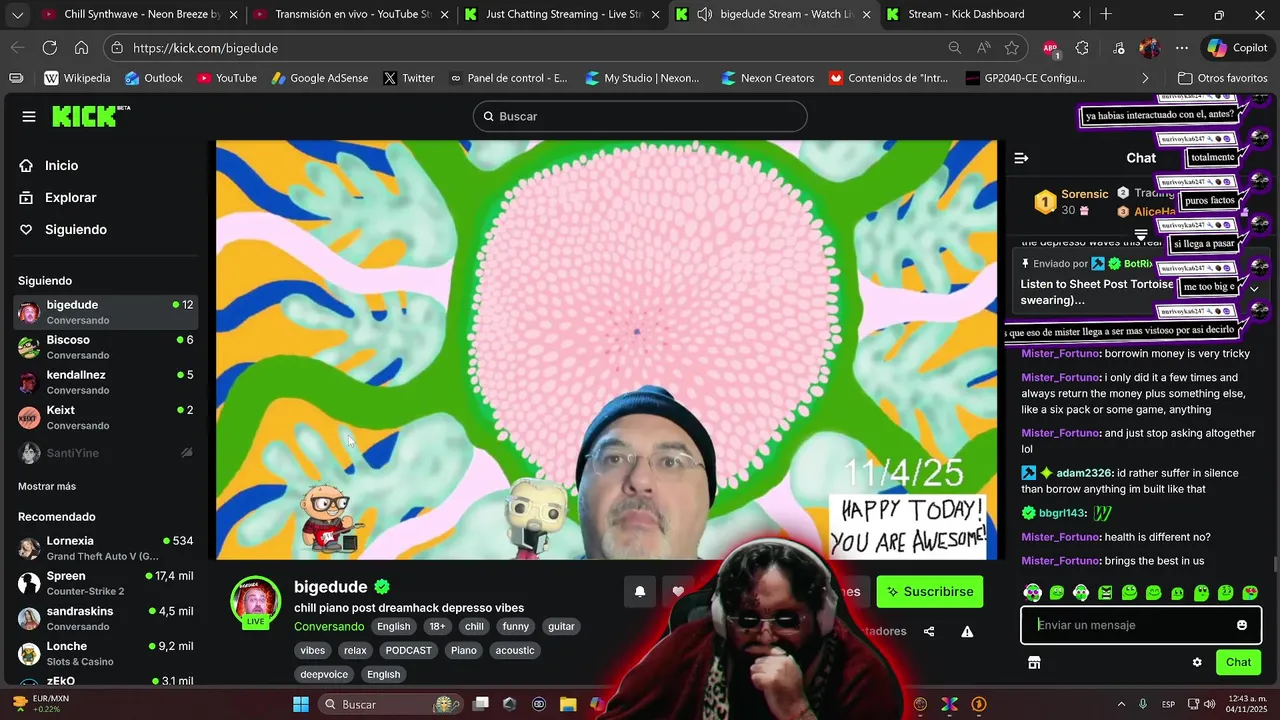Click the Suscribirse button
Viewport: 1280px width, 720px height.
(x=930, y=591)
